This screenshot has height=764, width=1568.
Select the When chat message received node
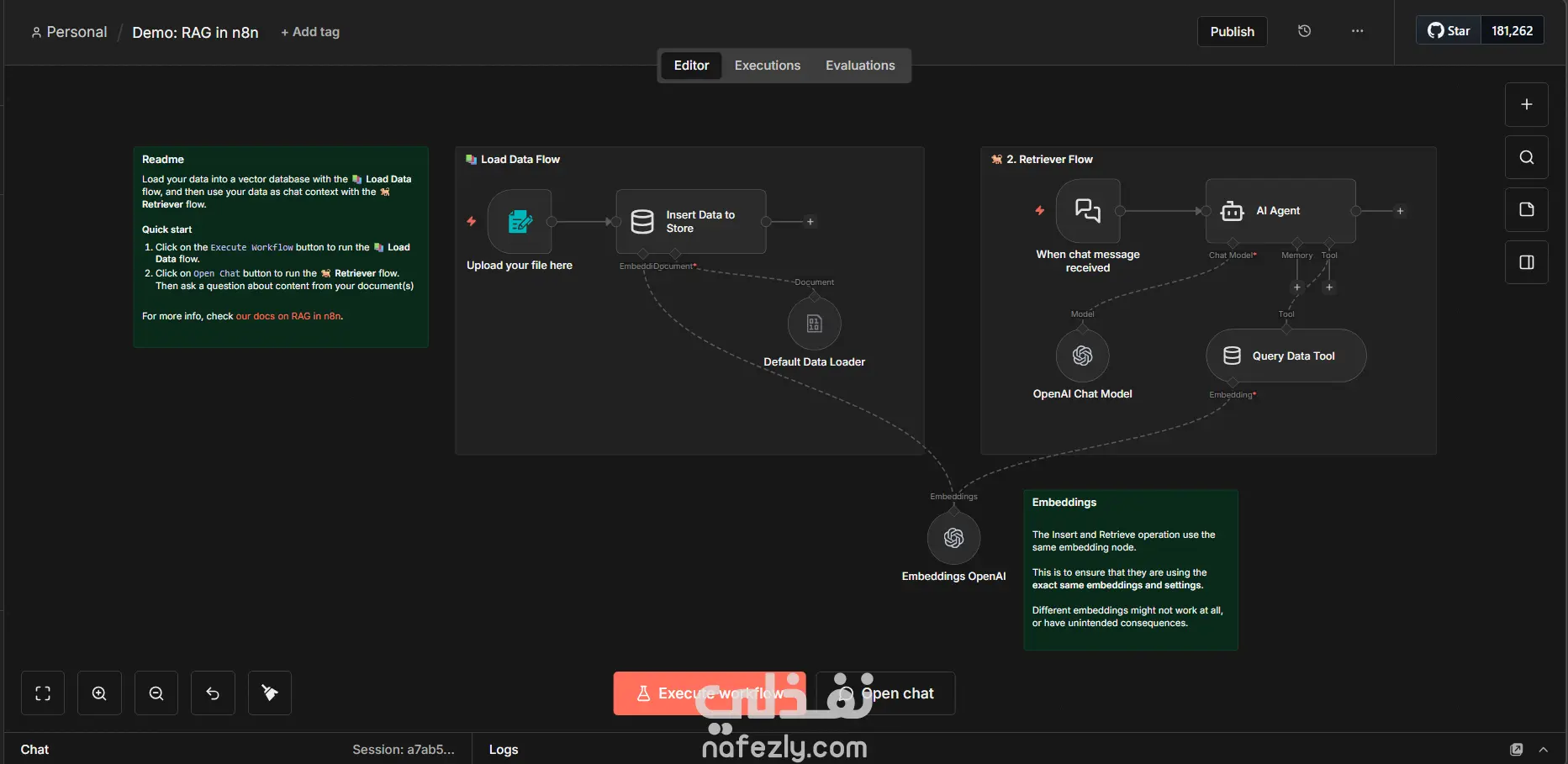pyautogui.click(x=1088, y=211)
